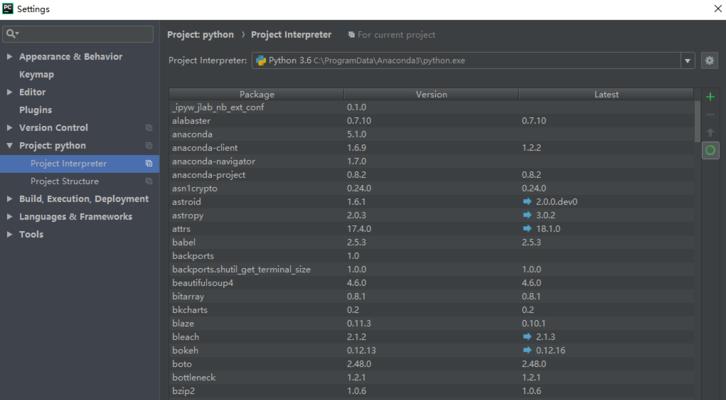Expand the Tools section arrow
The height and width of the screenshot is (400, 726).
point(9,234)
